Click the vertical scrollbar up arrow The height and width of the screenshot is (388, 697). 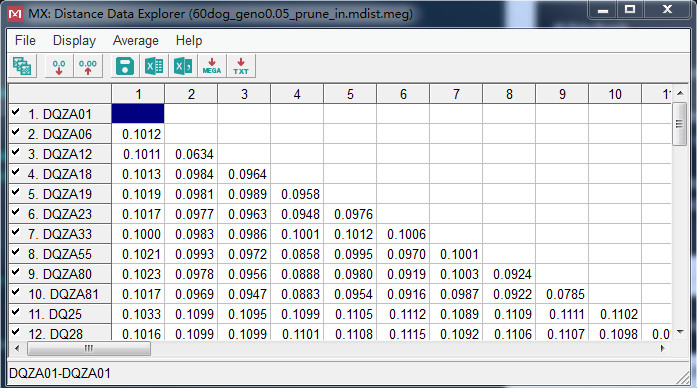(x=680, y=93)
